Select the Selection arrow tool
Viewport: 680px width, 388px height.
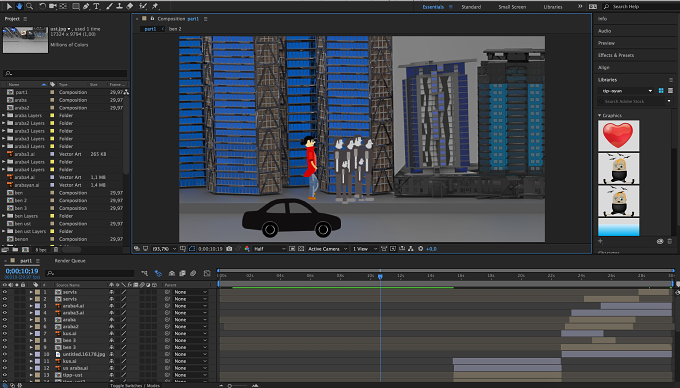tap(10, 6)
